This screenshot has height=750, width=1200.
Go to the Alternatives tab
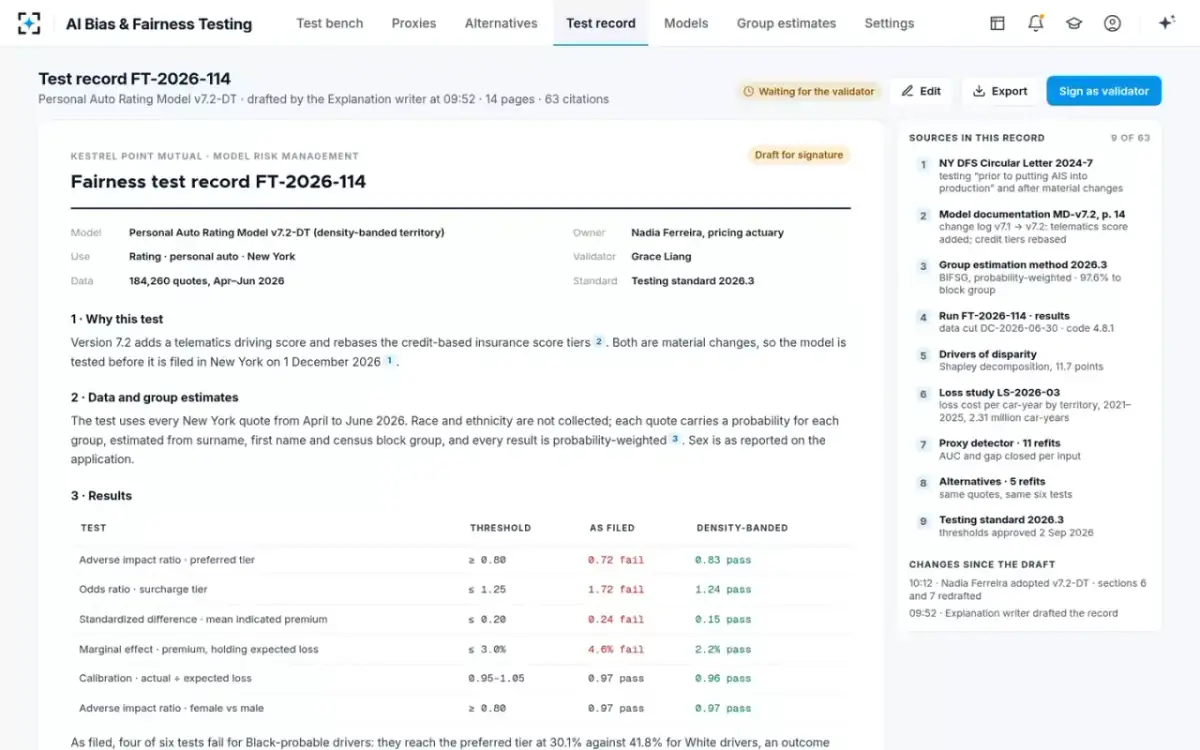pyautogui.click(x=501, y=23)
